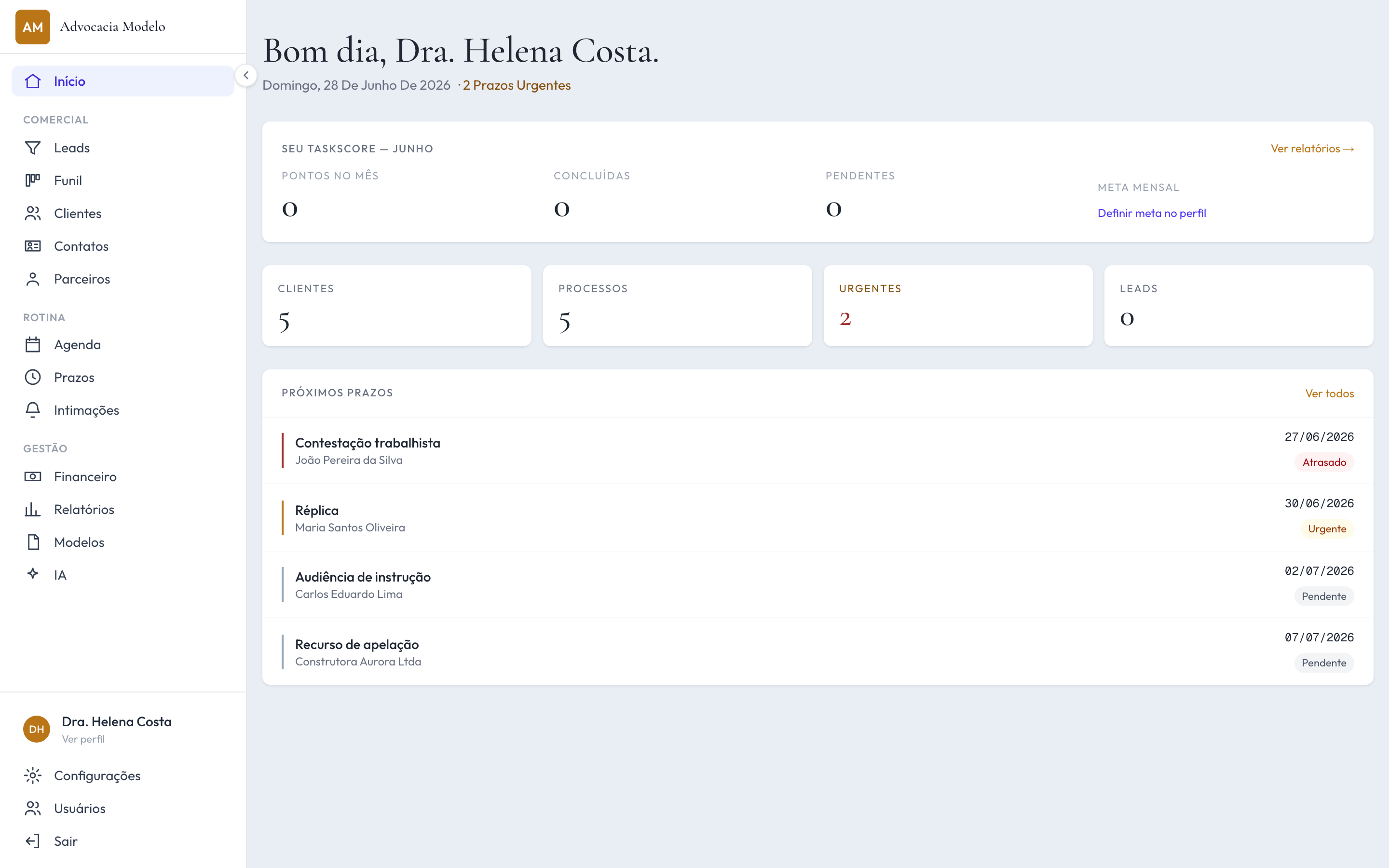Click the Modelos document icon
This screenshot has width=1389, height=868.
pos(33,542)
